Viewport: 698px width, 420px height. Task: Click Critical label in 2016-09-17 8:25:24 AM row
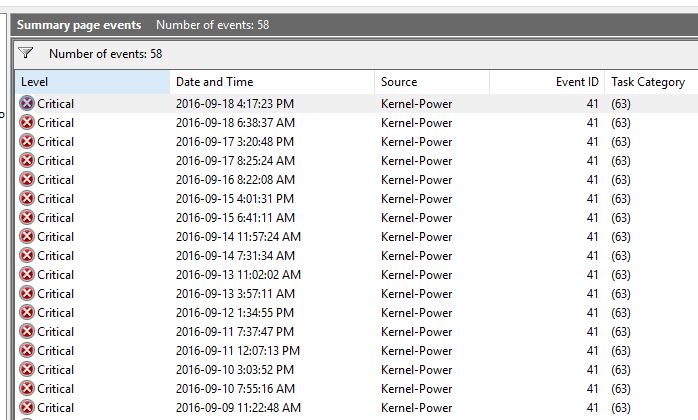coord(56,161)
